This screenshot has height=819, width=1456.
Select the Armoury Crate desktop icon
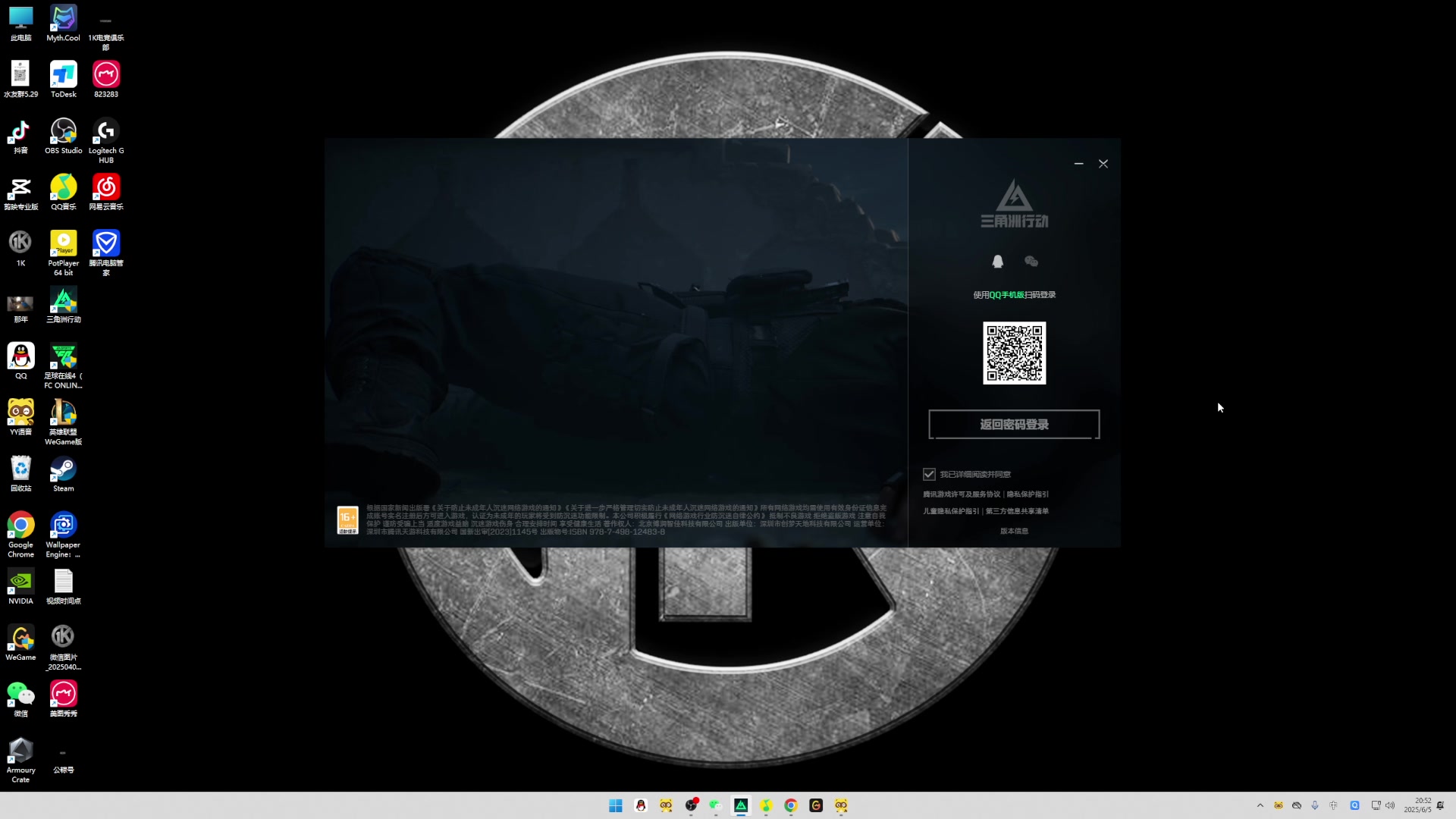(20, 761)
